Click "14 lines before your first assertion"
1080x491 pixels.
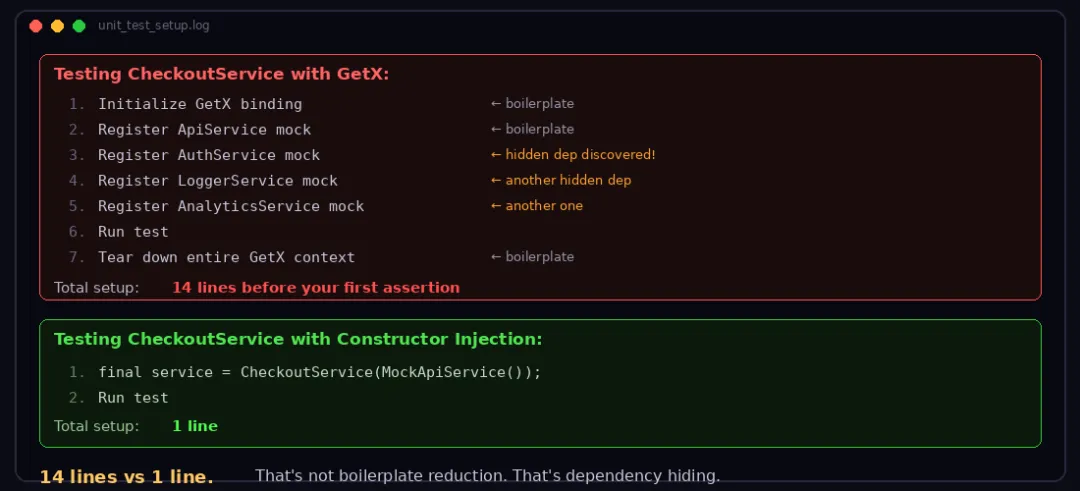point(316,287)
